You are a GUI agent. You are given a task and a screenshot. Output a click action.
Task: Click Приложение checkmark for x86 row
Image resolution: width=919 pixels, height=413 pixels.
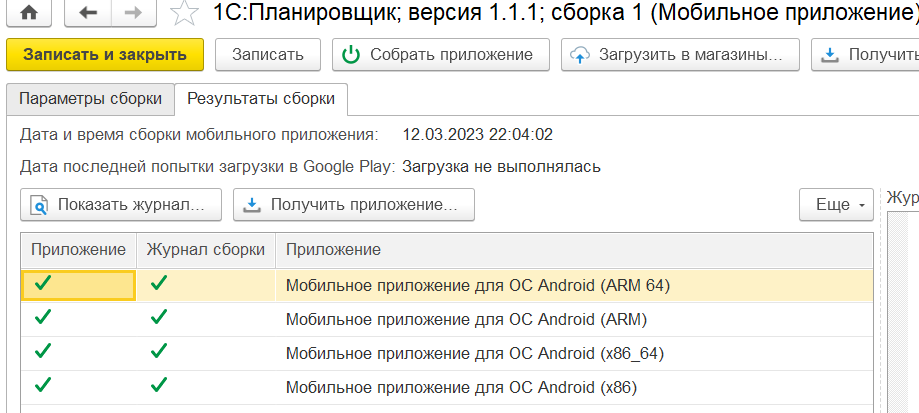43,385
